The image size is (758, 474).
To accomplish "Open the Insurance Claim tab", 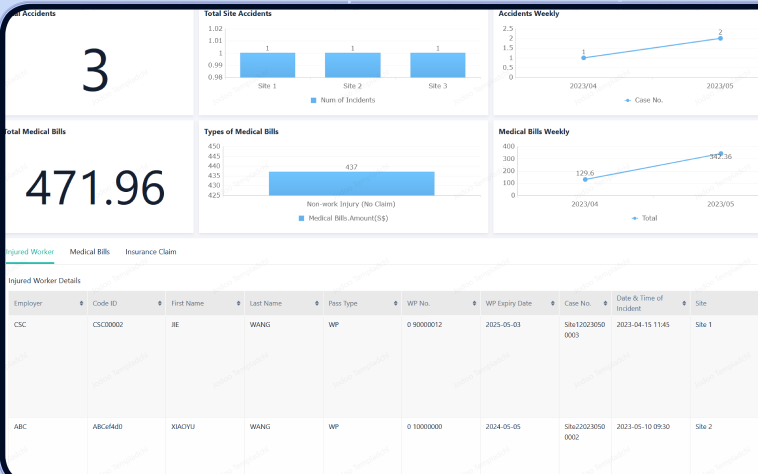I will click(151, 252).
